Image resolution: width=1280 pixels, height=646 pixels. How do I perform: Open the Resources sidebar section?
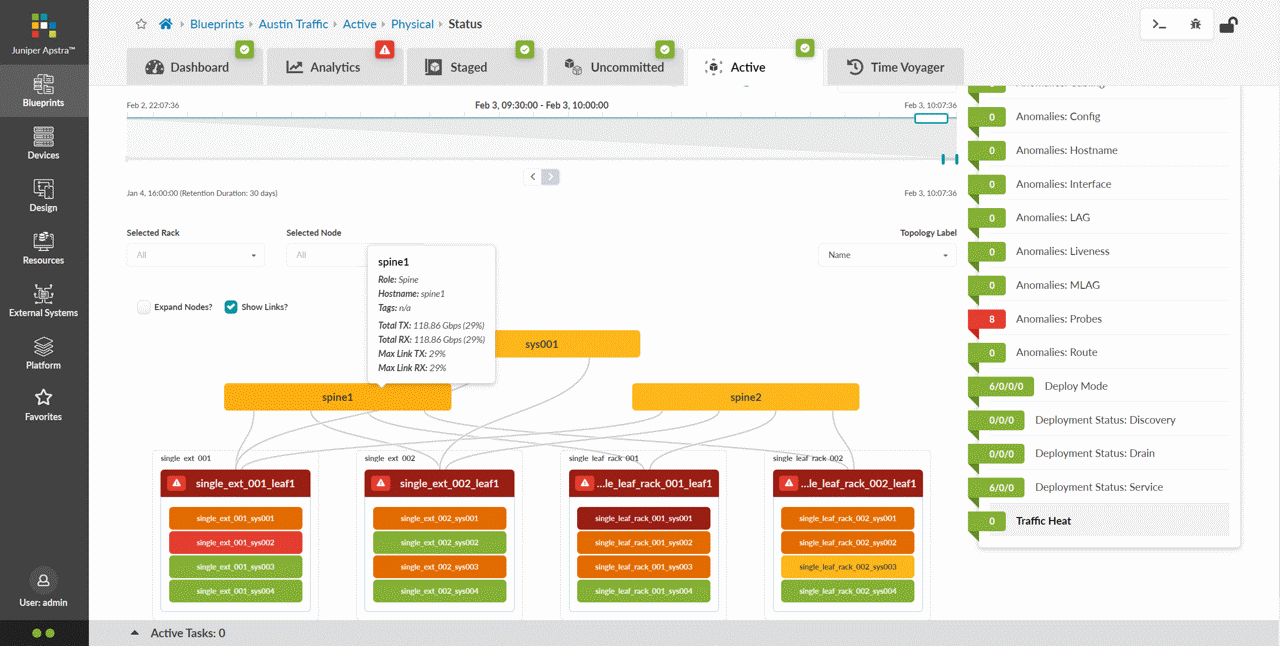43,248
